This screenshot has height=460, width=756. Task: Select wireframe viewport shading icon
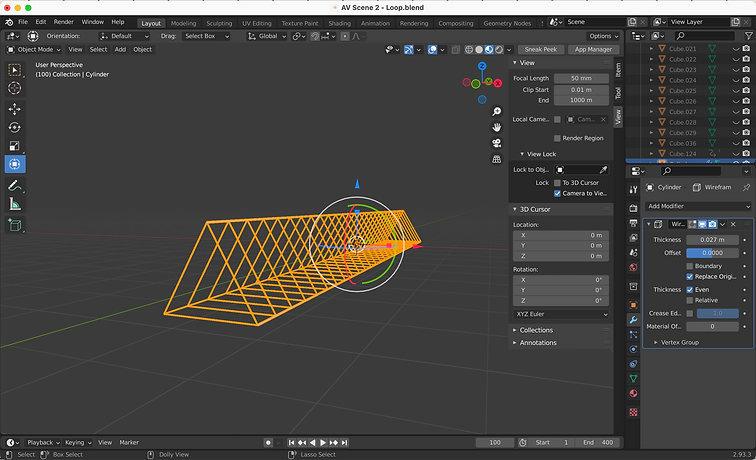pyautogui.click(x=469, y=50)
